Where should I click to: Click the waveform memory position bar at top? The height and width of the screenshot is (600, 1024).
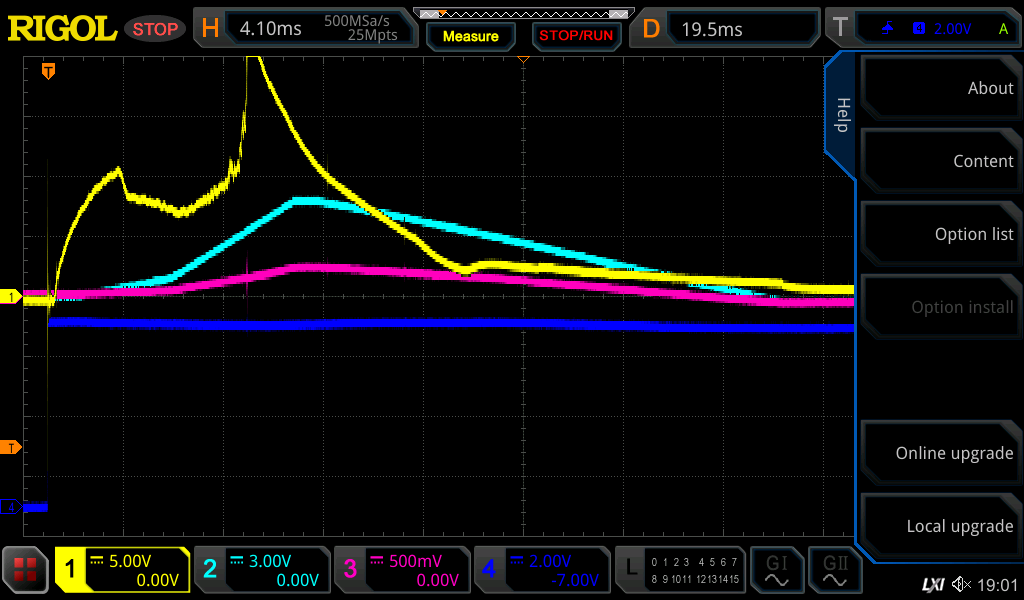coord(523,14)
